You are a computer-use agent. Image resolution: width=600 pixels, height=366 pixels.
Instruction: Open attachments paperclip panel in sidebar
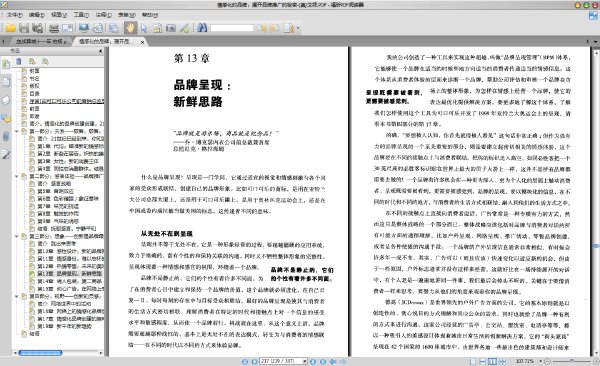[6, 137]
